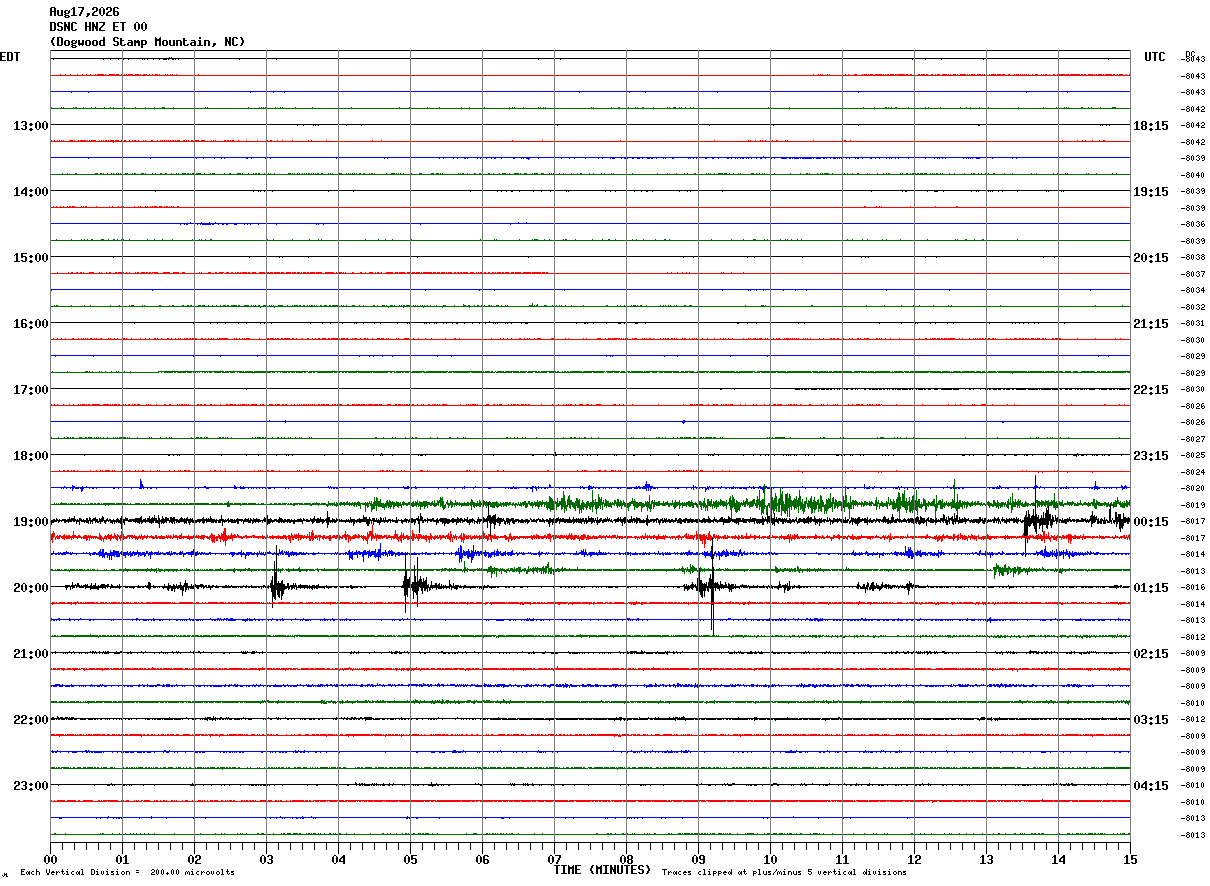Click the 13:00 EDT time label

[x=30, y=126]
